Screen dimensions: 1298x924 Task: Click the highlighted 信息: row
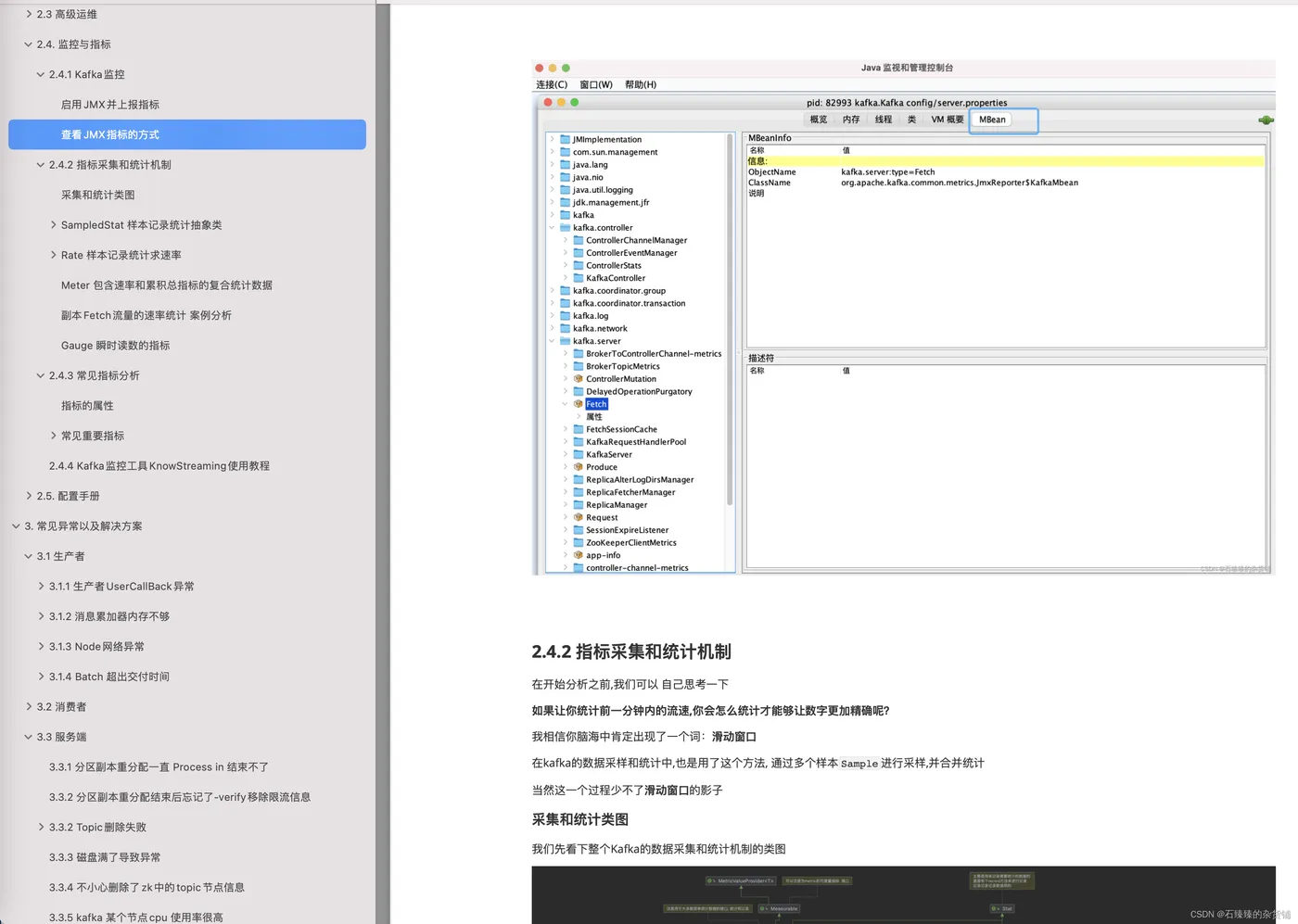(x=1005, y=160)
